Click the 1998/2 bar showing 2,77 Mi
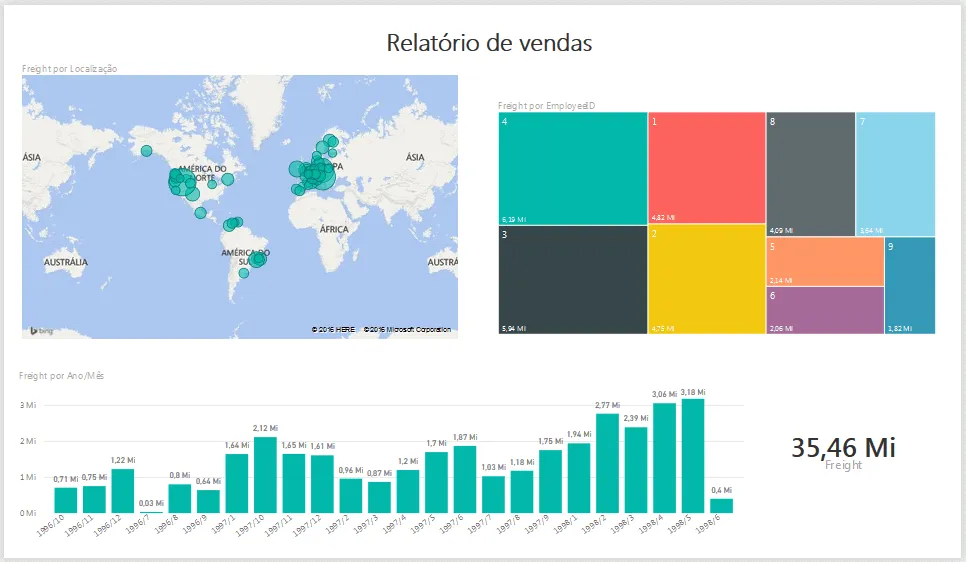Image resolution: width=966 pixels, height=562 pixels. (607, 463)
